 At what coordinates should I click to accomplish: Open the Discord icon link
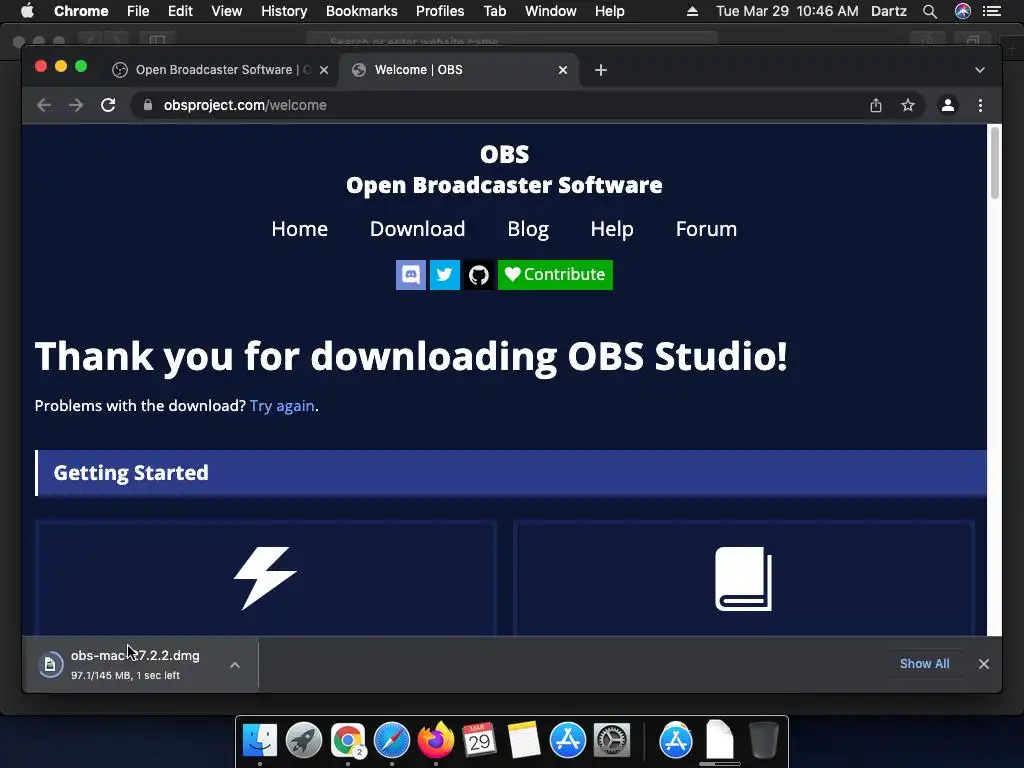(x=411, y=275)
